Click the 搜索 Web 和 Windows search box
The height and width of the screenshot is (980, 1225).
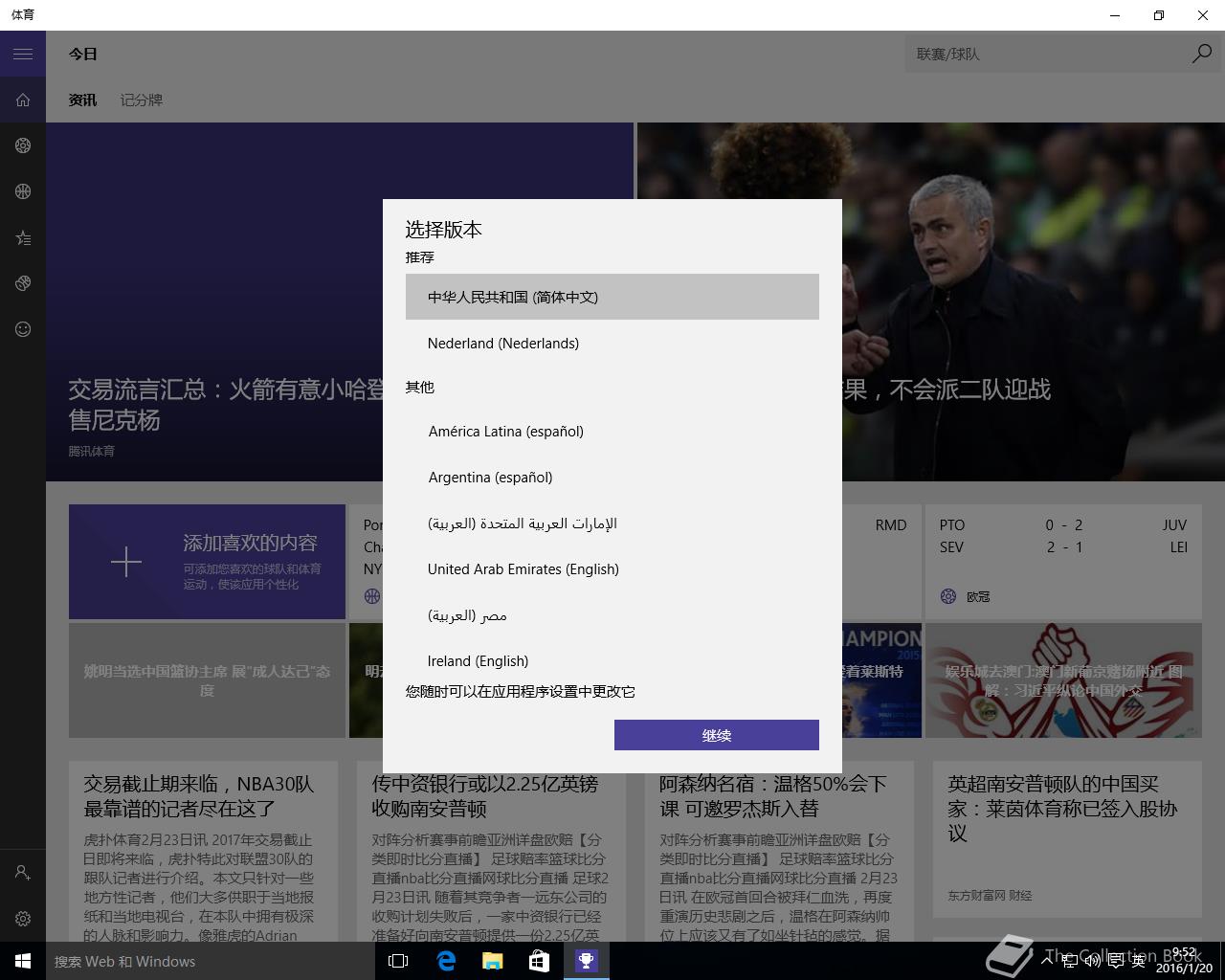(x=209, y=961)
